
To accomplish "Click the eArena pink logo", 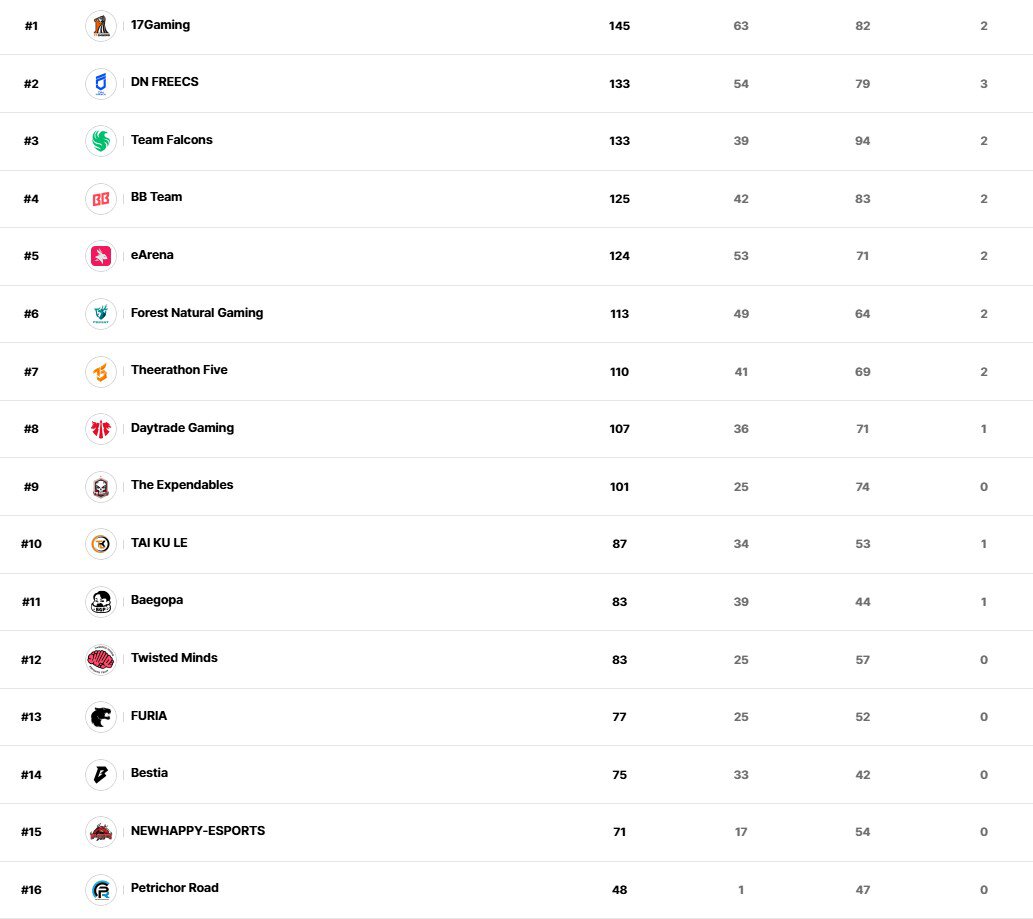I will [x=101, y=256].
